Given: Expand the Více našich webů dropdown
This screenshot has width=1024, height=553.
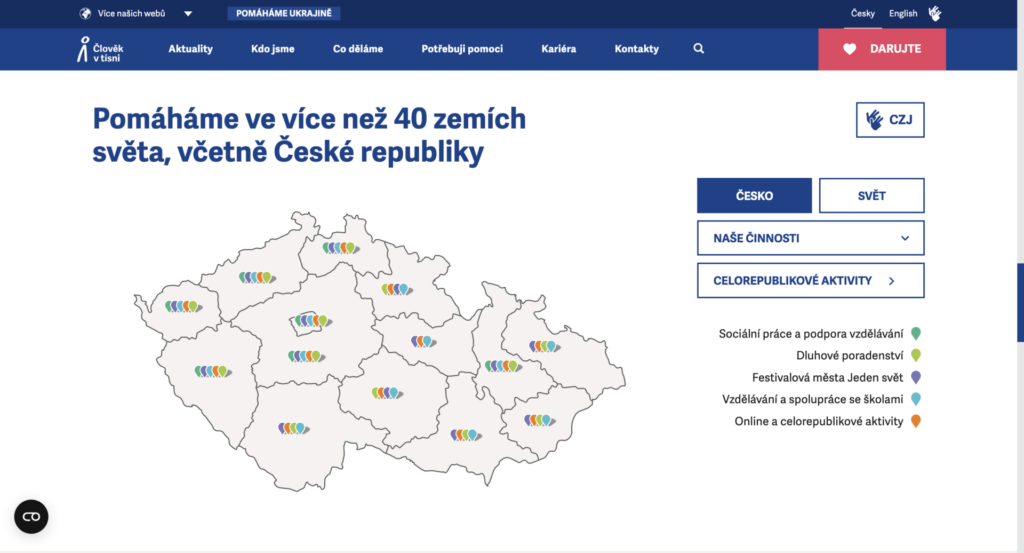Looking at the screenshot, I should tap(187, 14).
